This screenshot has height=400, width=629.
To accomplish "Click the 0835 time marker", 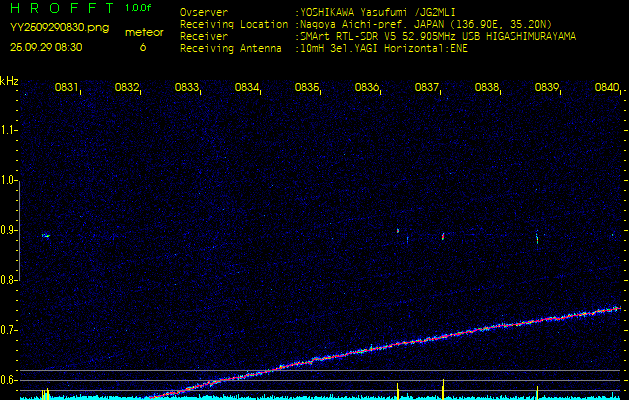I will pos(307,88).
